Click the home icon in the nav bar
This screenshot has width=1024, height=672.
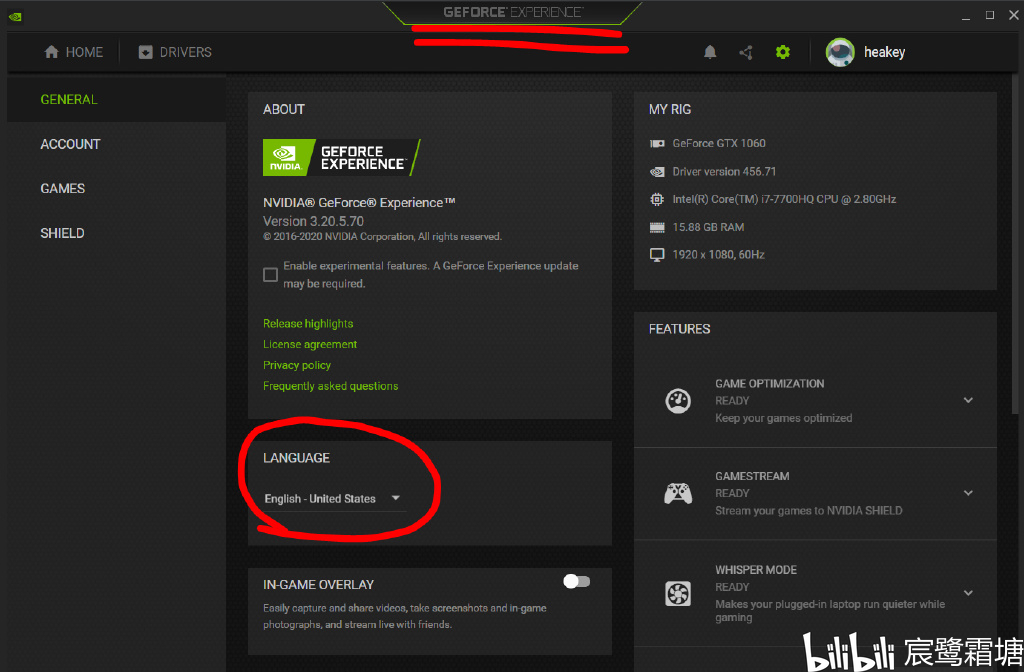pyautogui.click(x=52, y=52)
